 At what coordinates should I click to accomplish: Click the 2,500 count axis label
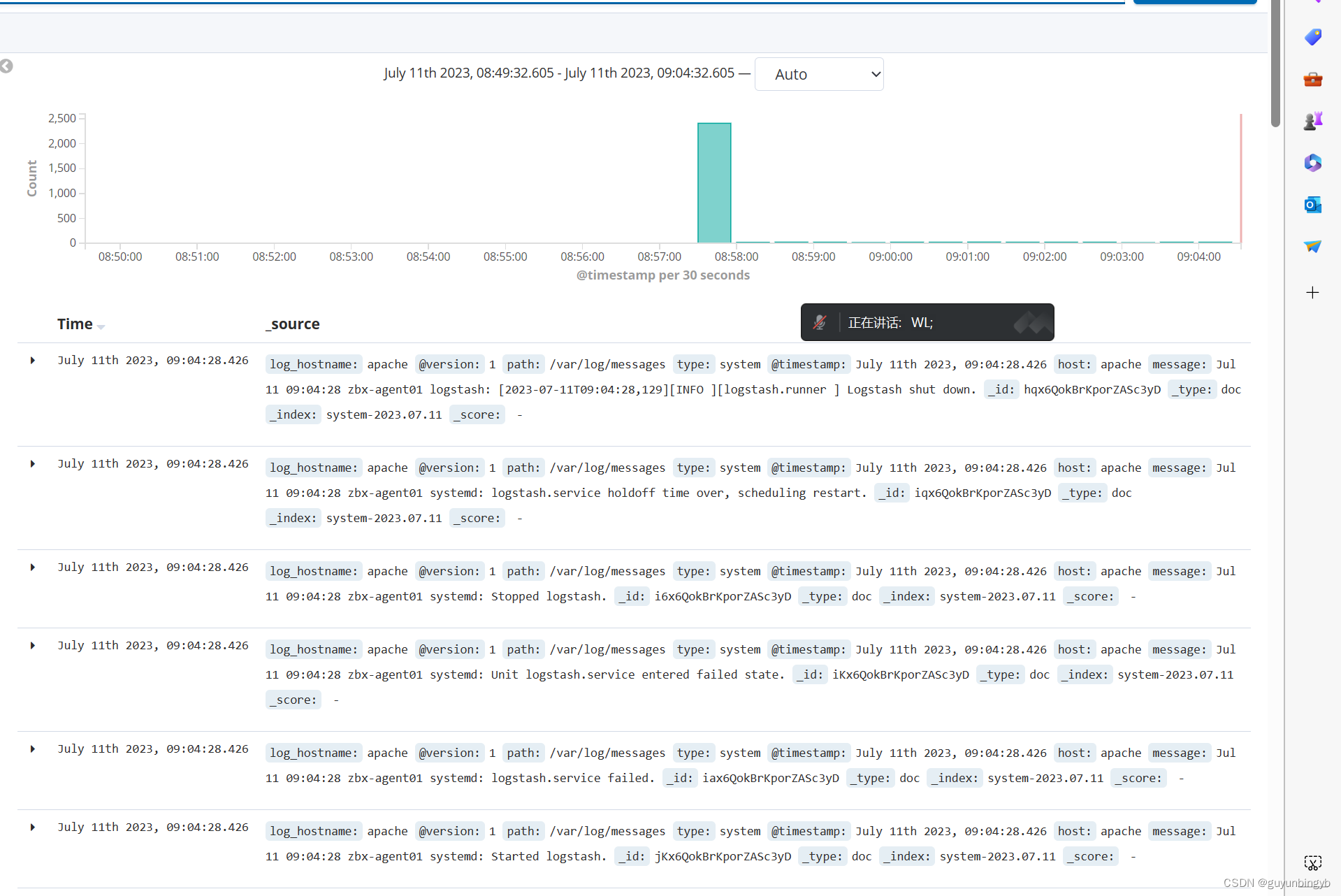click(61, 119)
